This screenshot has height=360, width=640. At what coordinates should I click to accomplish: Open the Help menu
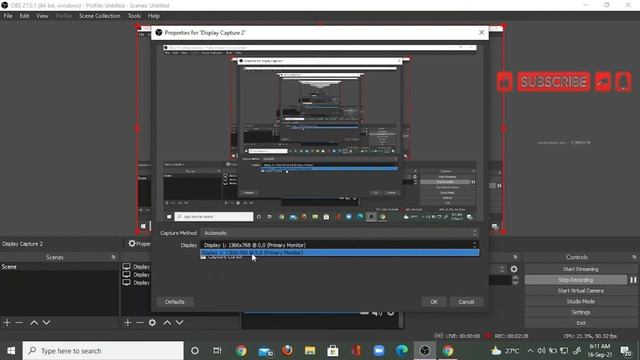(x=154, y=16)
